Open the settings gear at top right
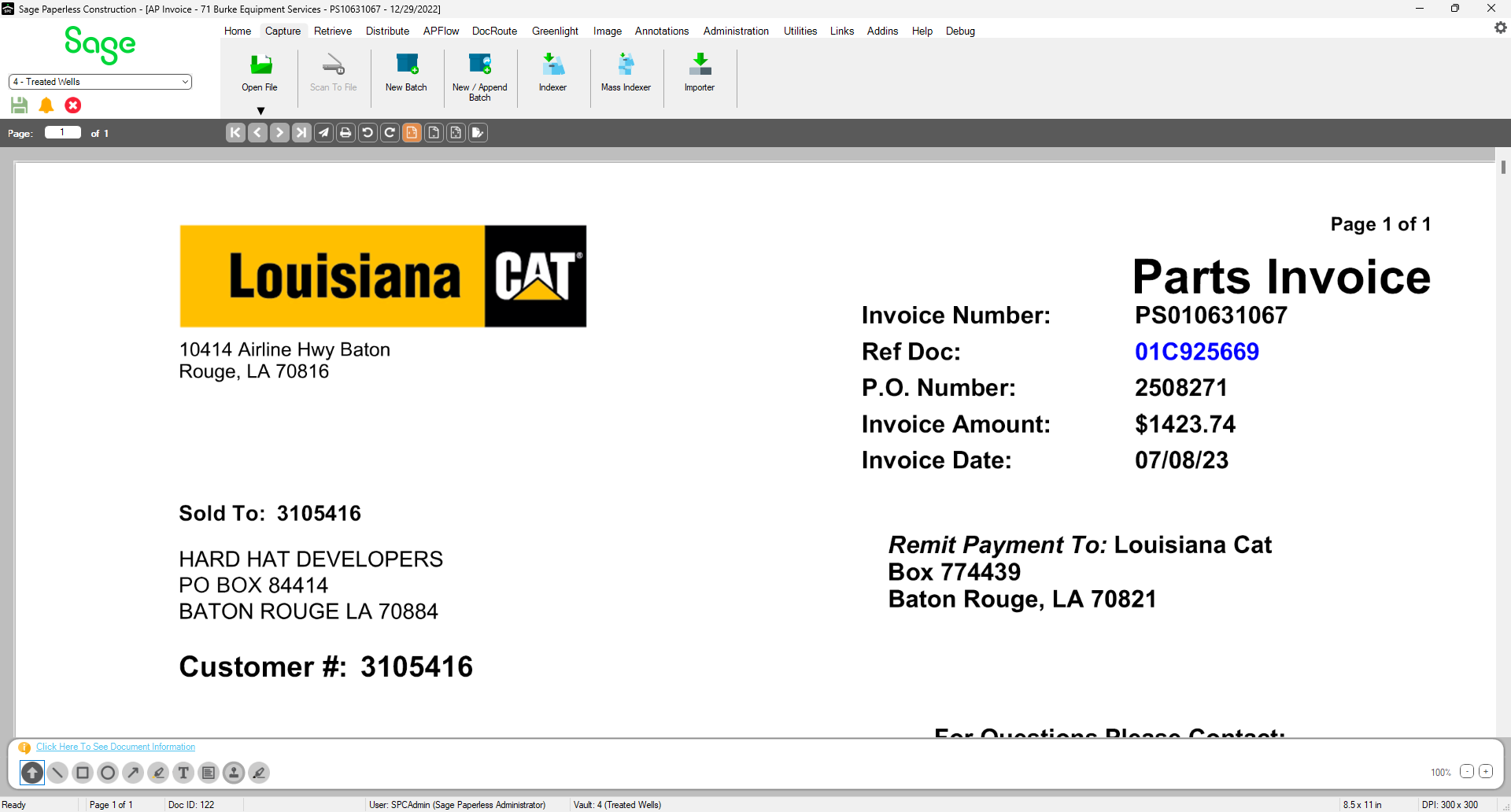 tap(1500, 28)
